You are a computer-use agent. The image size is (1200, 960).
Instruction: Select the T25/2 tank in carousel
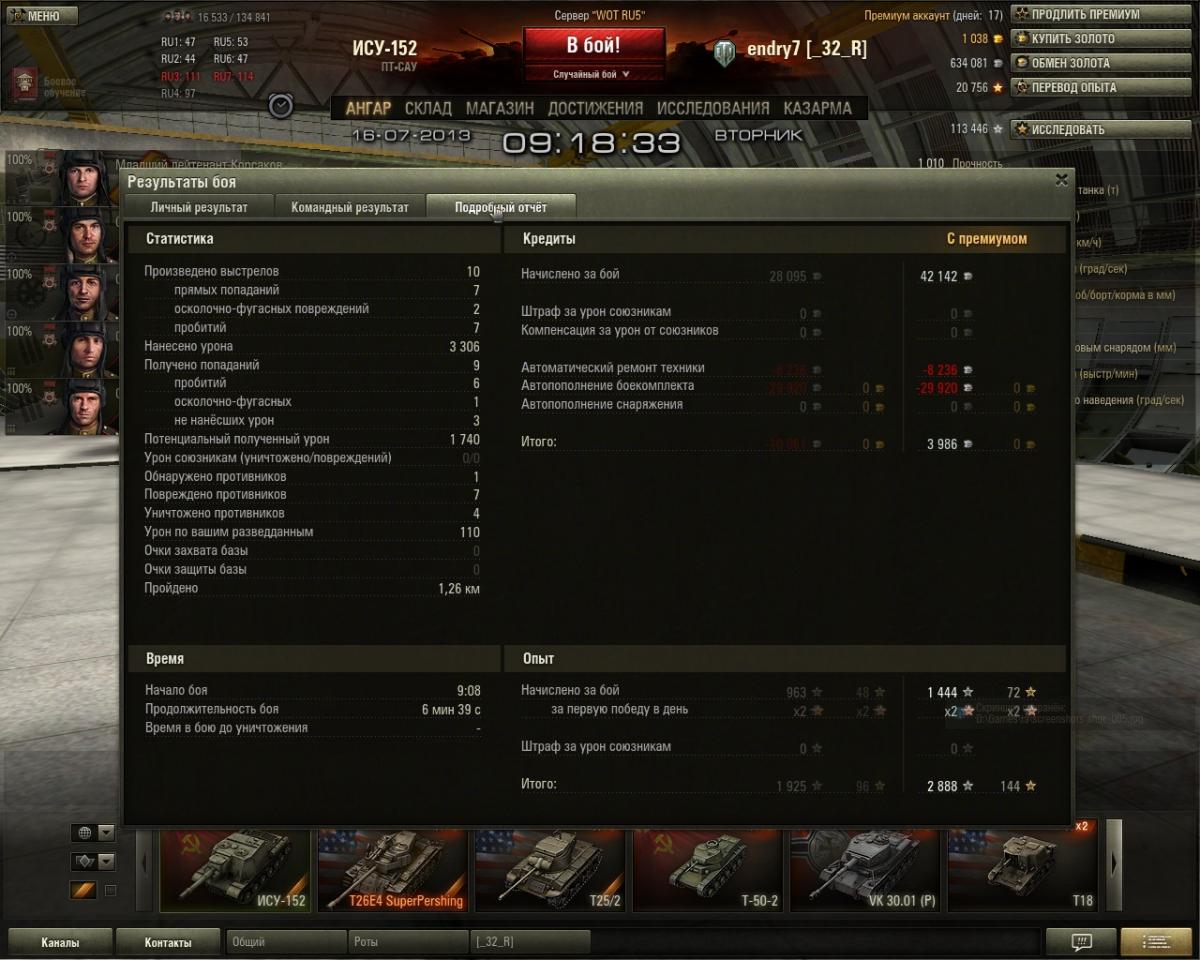pyautogui.click(x=550, y=869)
